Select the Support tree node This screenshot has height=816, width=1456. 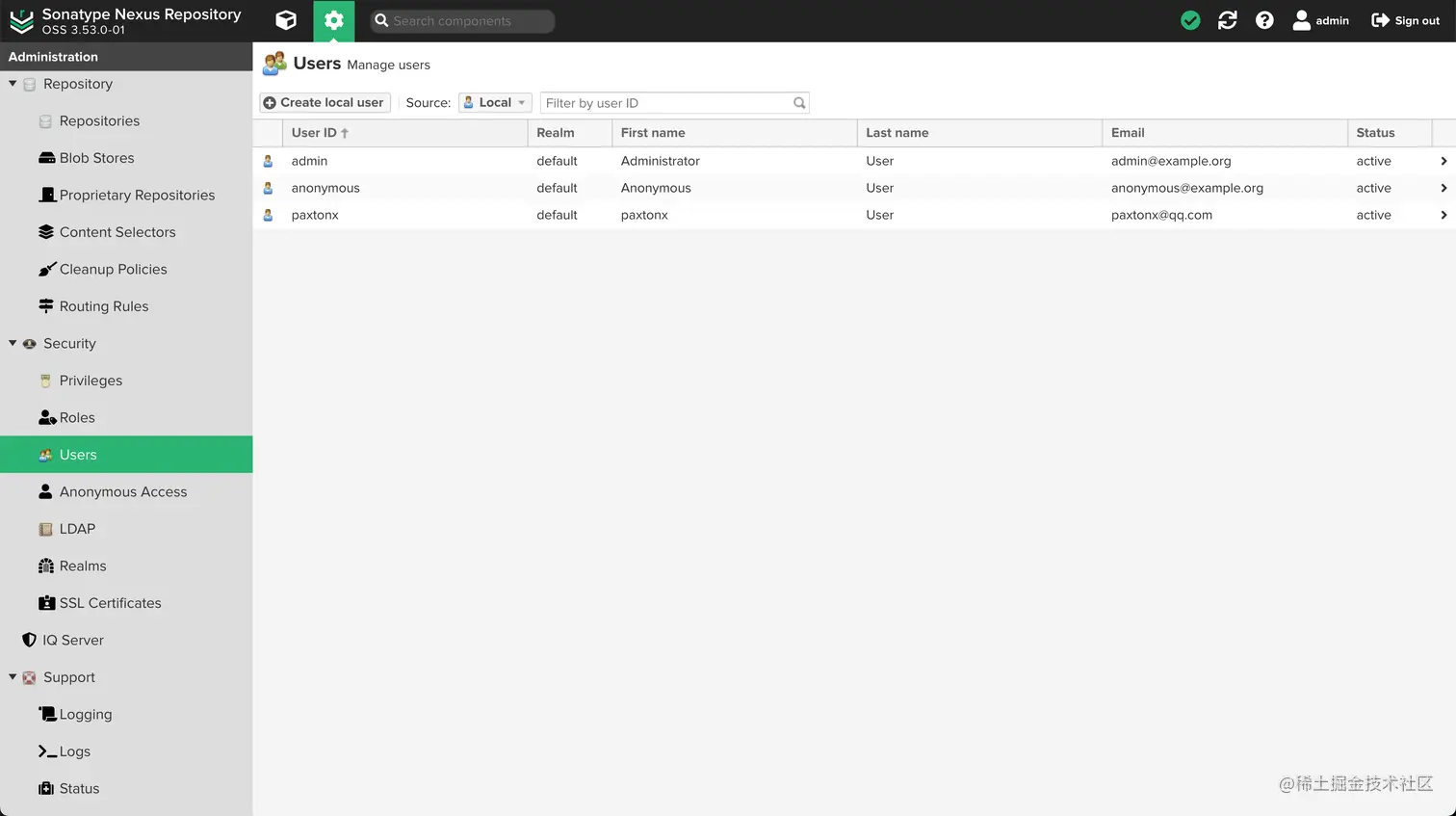69,677
